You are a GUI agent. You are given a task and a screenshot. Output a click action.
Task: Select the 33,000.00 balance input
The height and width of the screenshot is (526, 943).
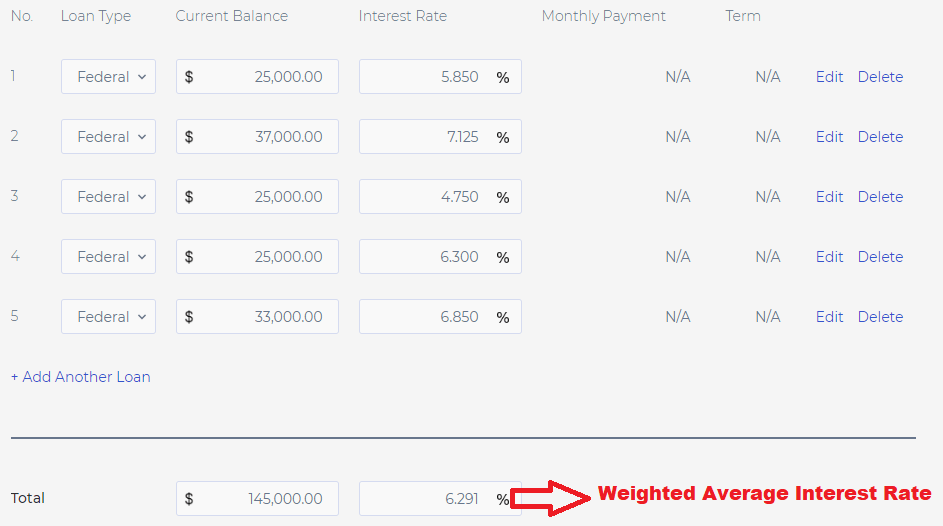tap(257, 317)
